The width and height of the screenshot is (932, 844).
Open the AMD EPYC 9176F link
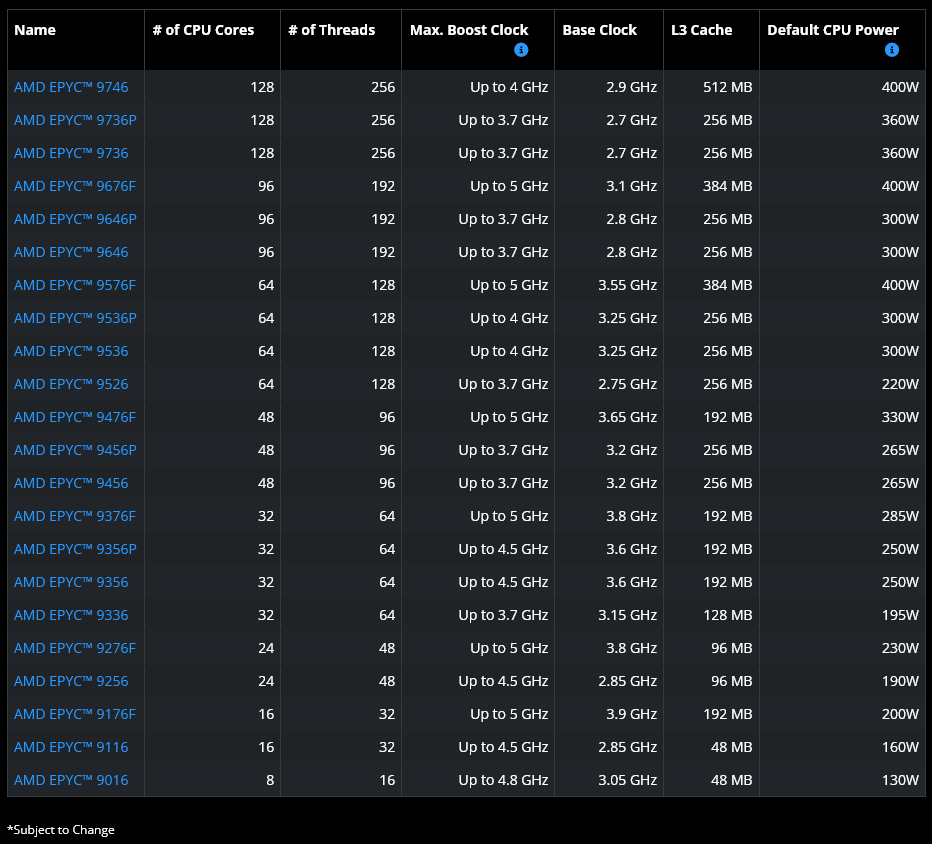74,714
